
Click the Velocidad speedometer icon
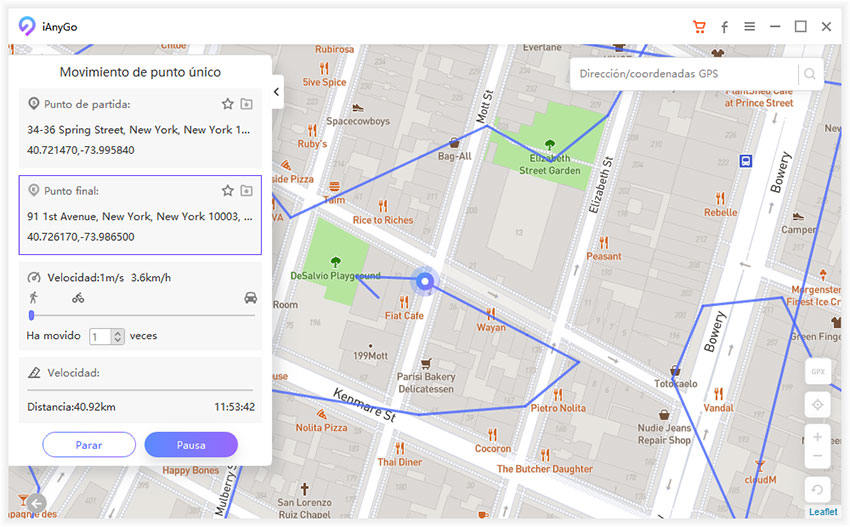34,277
